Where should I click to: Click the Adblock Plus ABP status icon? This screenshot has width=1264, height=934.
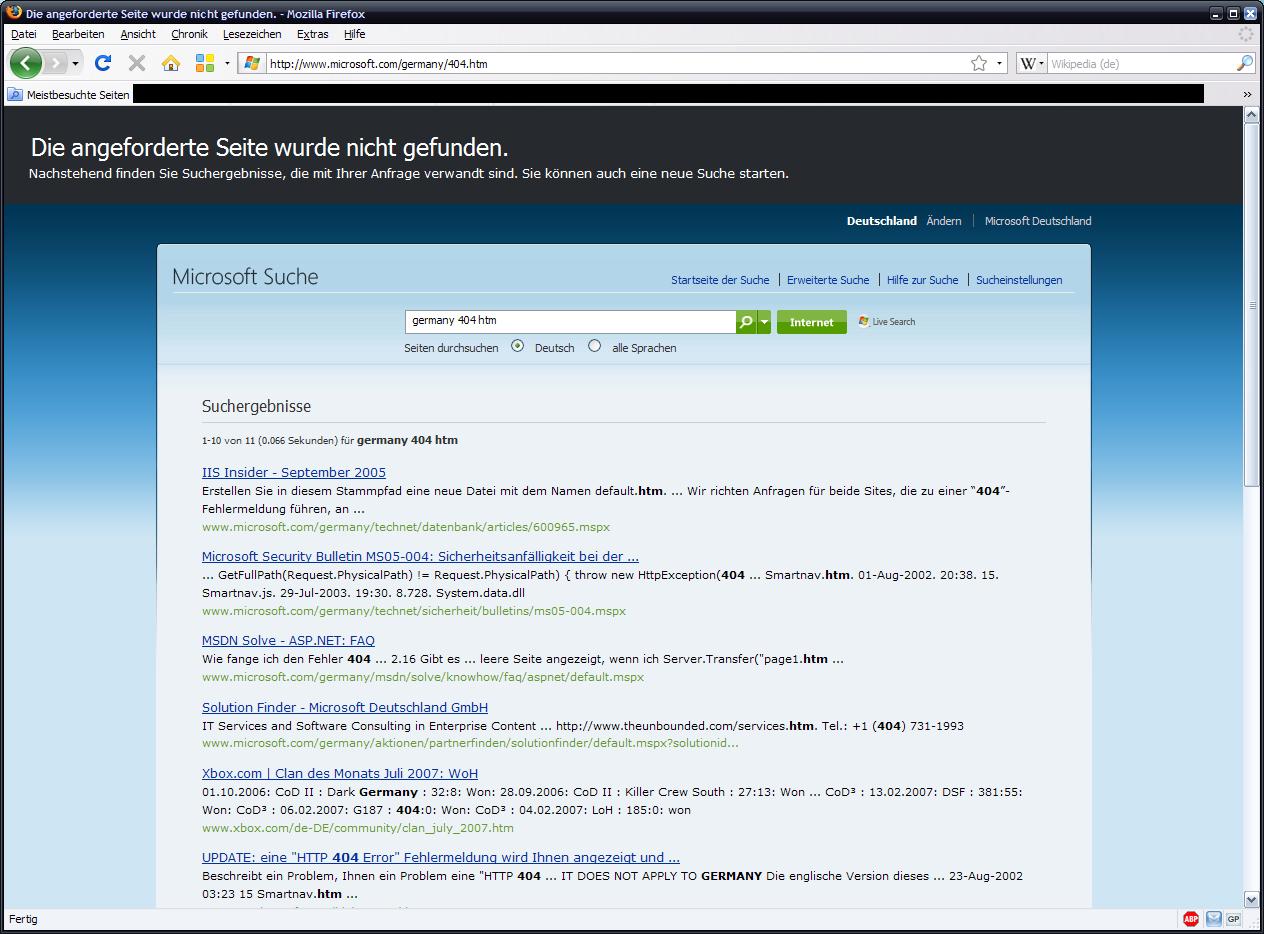(1191, 919)
